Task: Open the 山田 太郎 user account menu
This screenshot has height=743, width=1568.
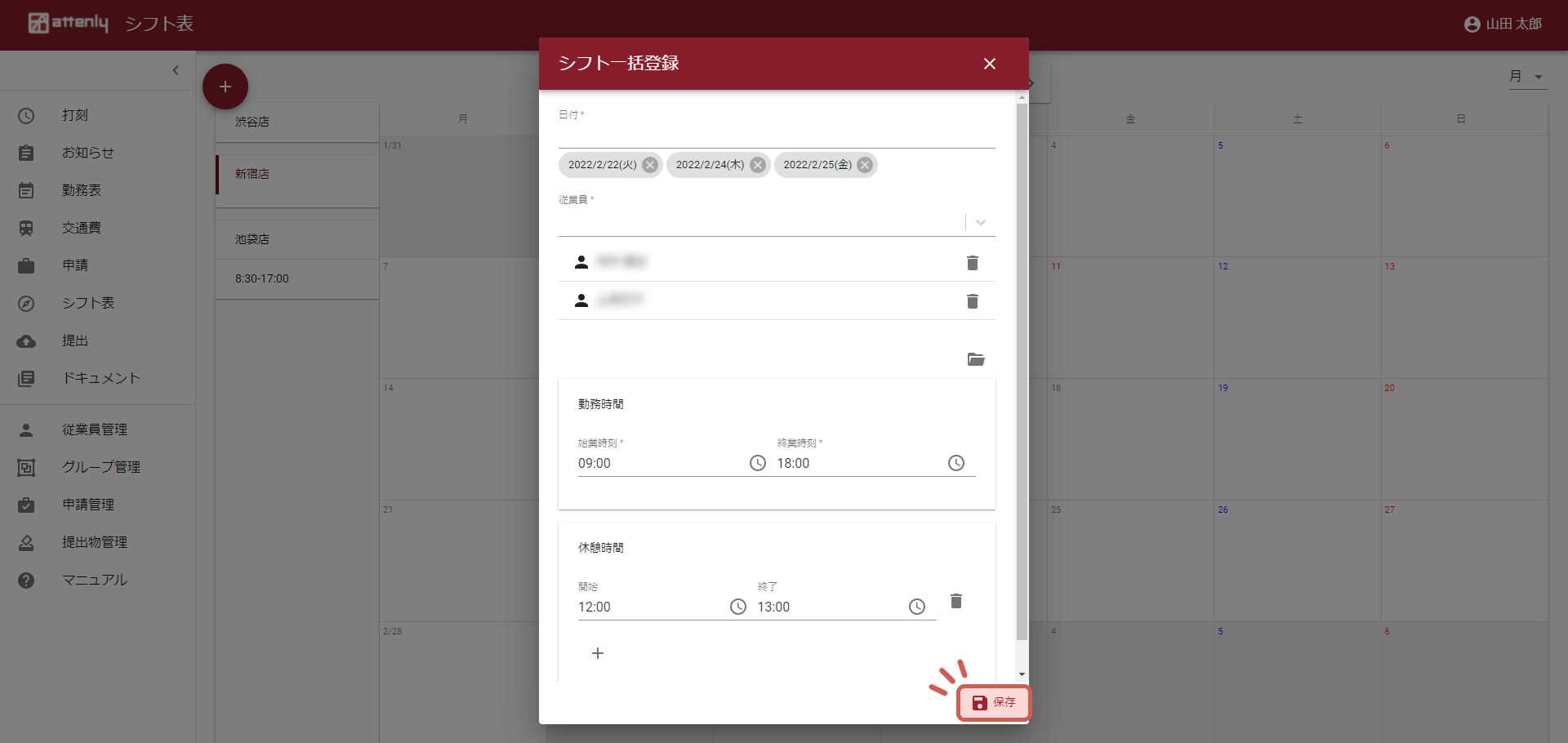Action: point(1503,24)
